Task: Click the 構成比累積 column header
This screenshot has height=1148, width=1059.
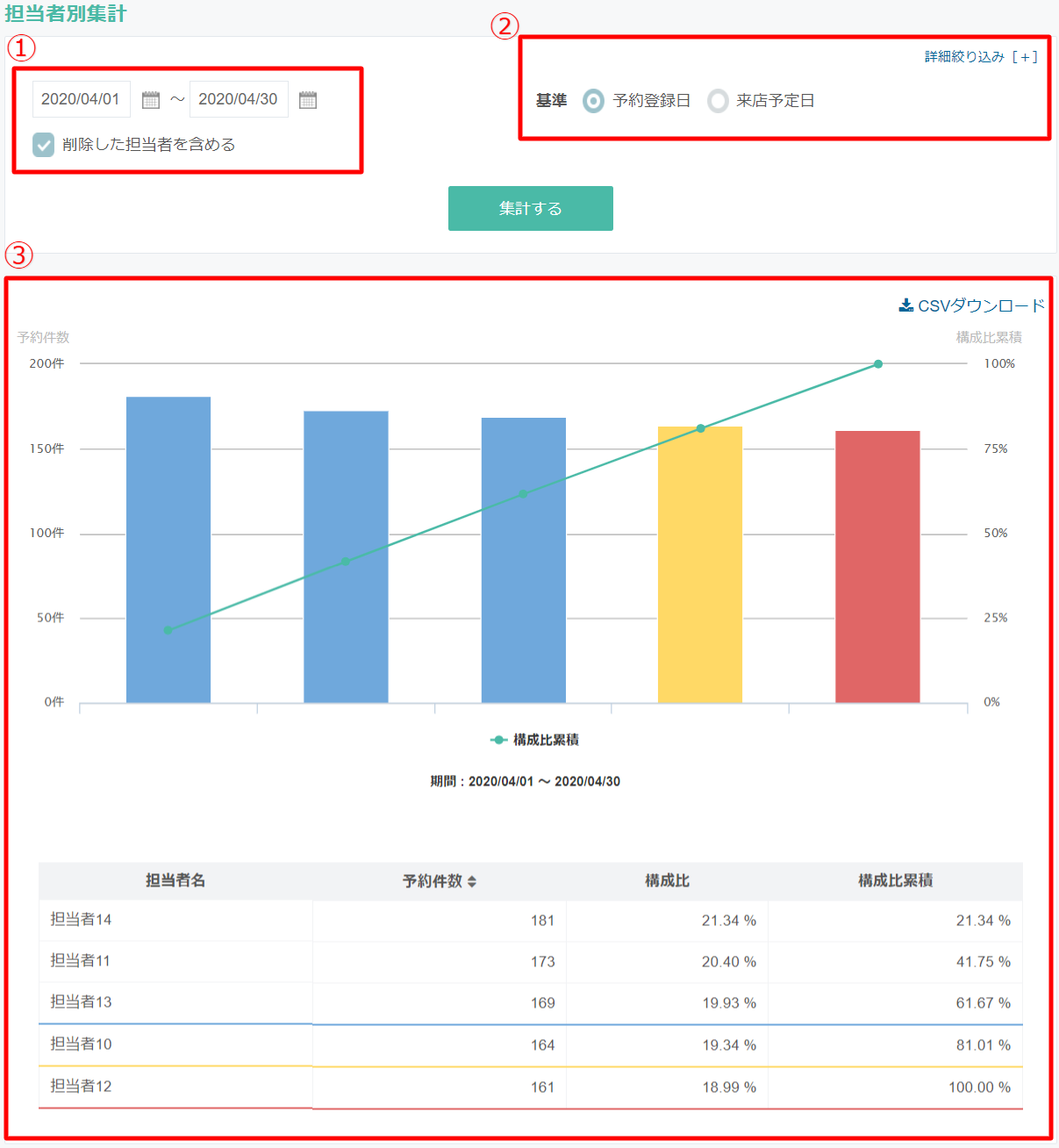Action: pos(895,880)
